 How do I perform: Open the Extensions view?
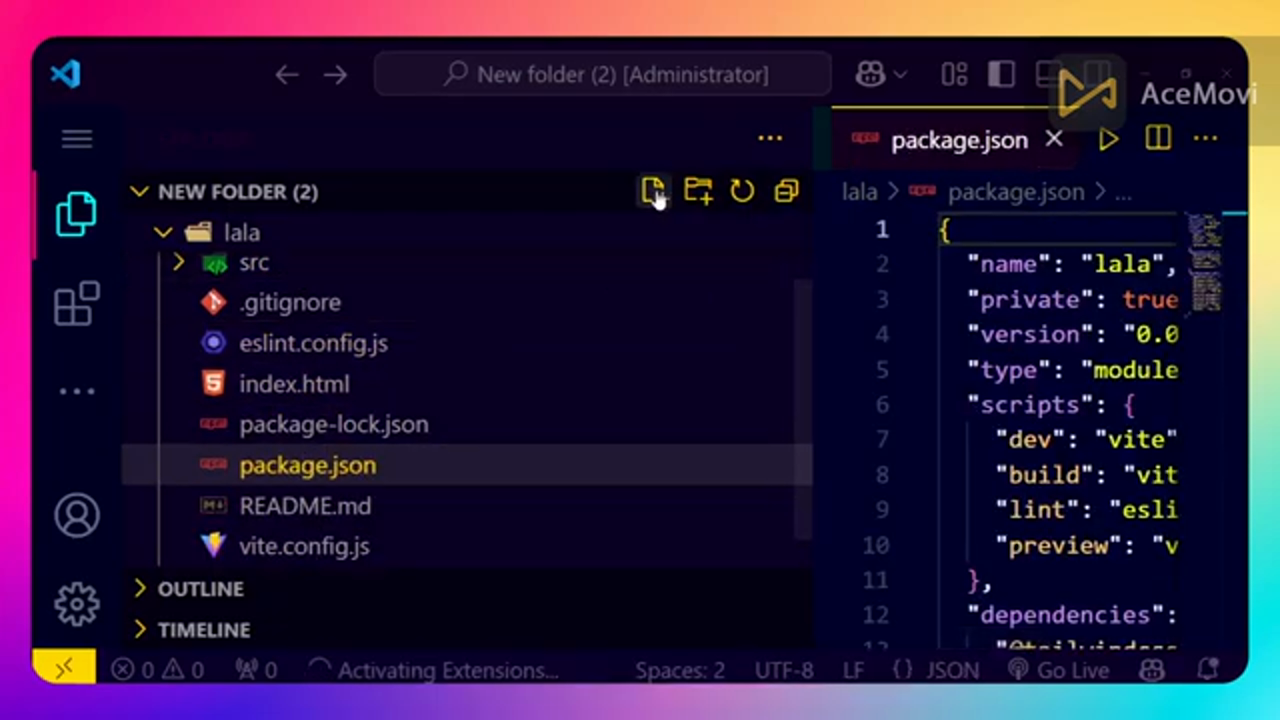[x=77, y=304]
